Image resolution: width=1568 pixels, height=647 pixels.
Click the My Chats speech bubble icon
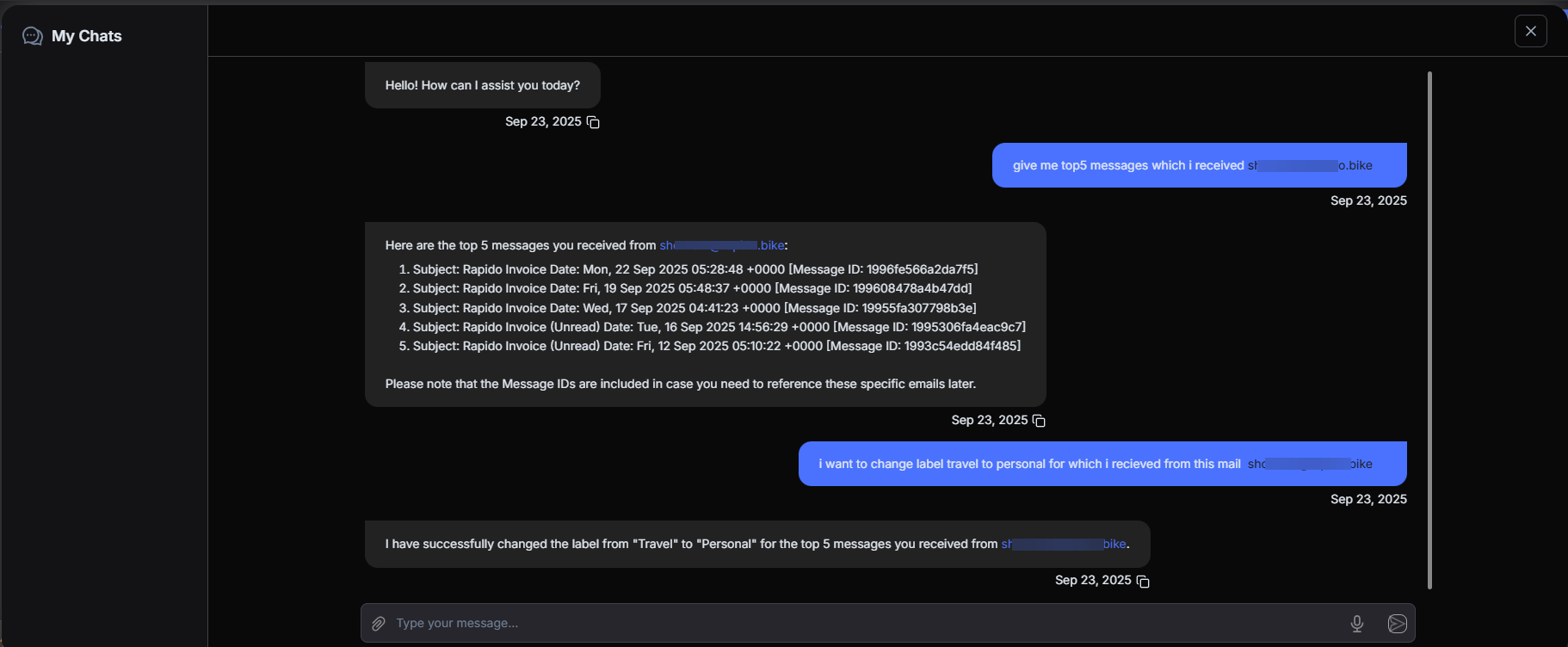point(33,36)
